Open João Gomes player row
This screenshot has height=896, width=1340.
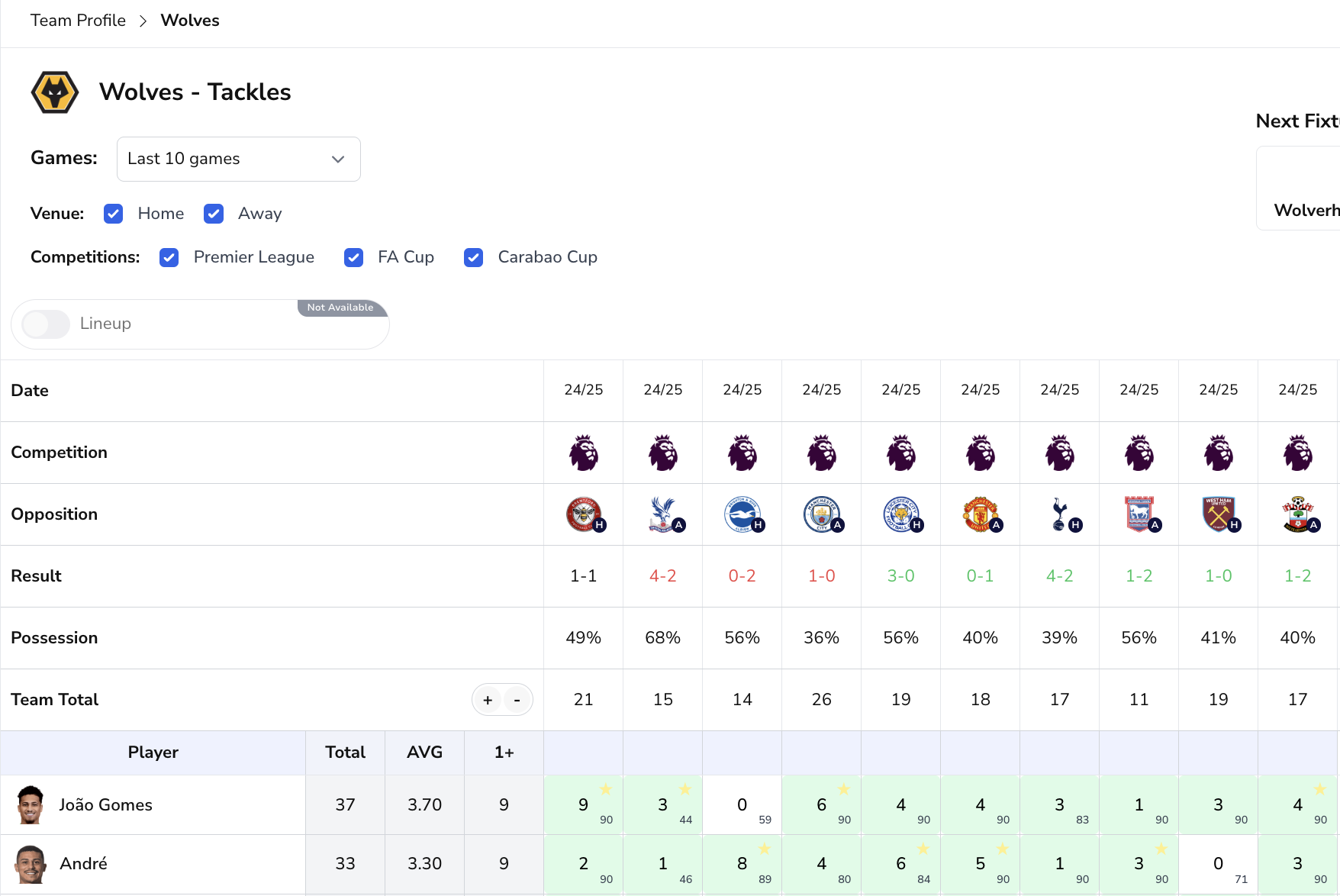[105, 805]
